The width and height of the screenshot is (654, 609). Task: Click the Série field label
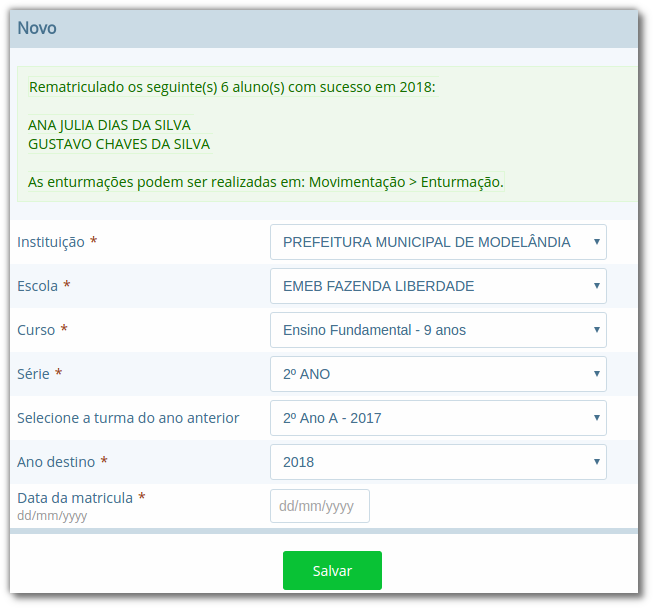pyautogui.click(x=33, y=374)
